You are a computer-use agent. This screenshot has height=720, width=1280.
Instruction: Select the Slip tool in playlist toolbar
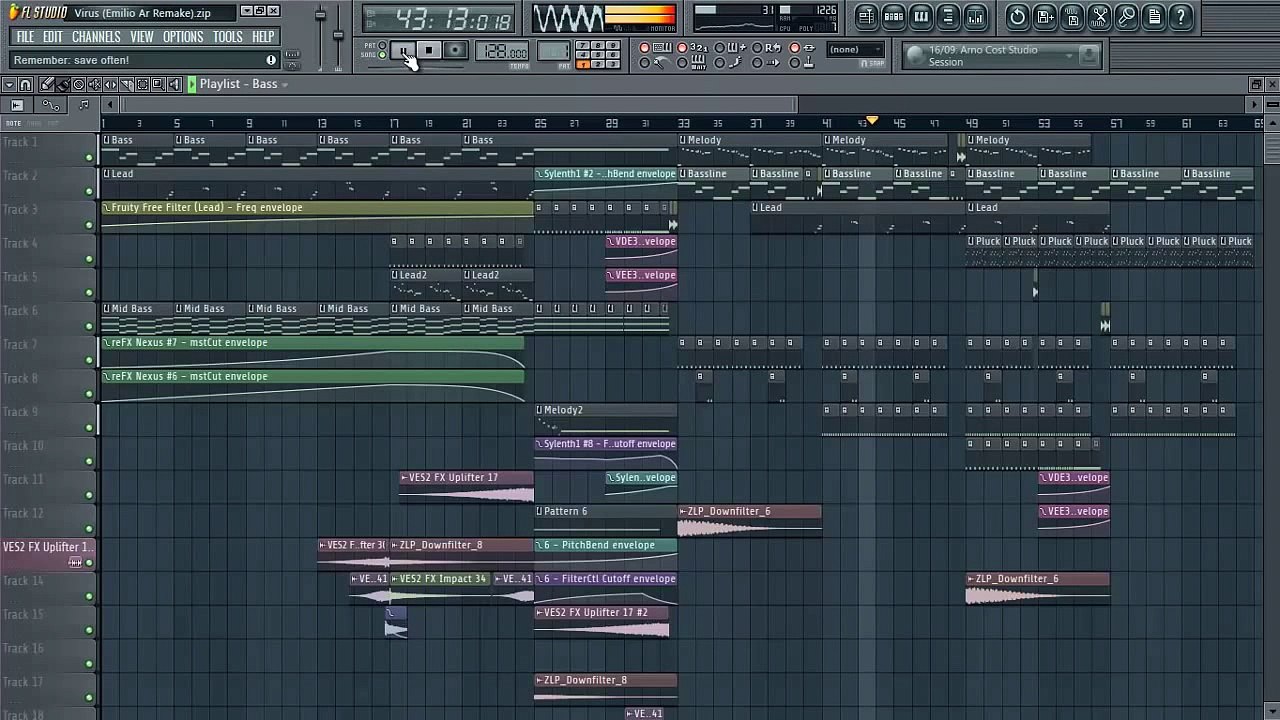pos(110,85)
